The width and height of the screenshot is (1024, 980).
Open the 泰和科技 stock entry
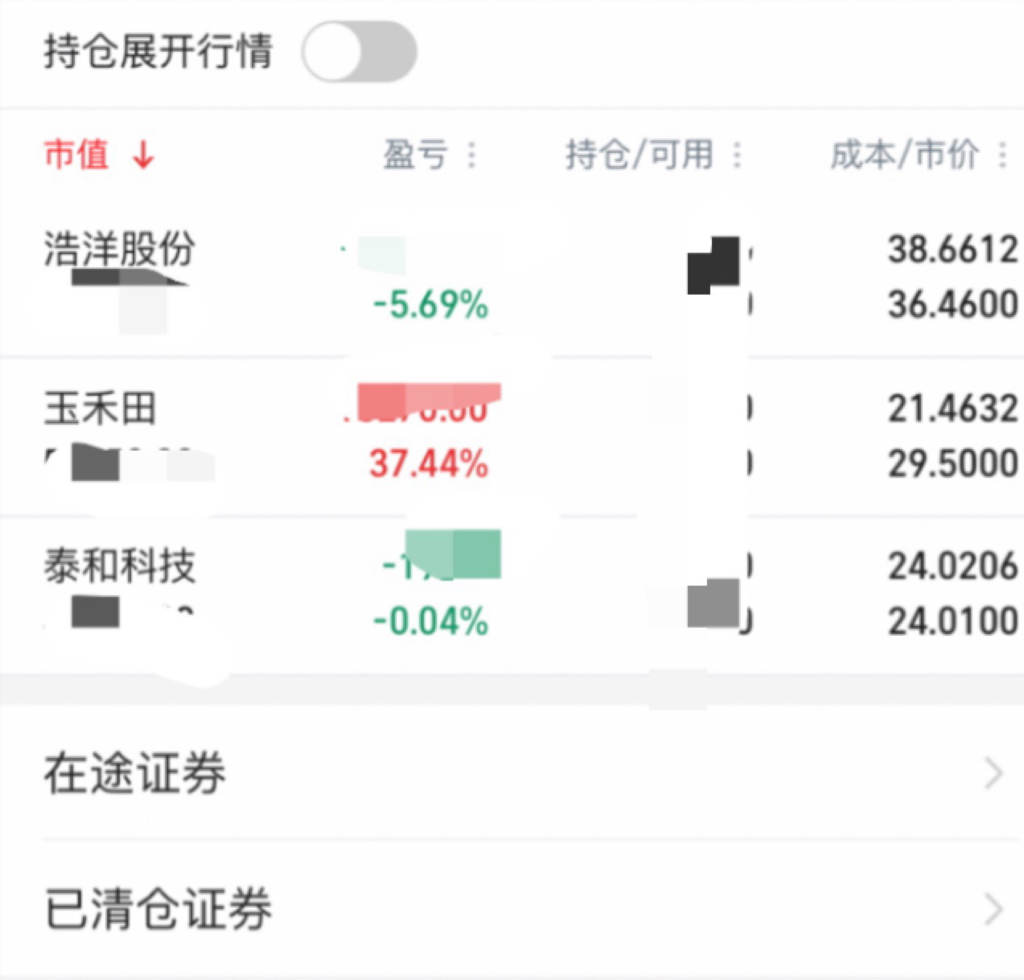(512, 594)
